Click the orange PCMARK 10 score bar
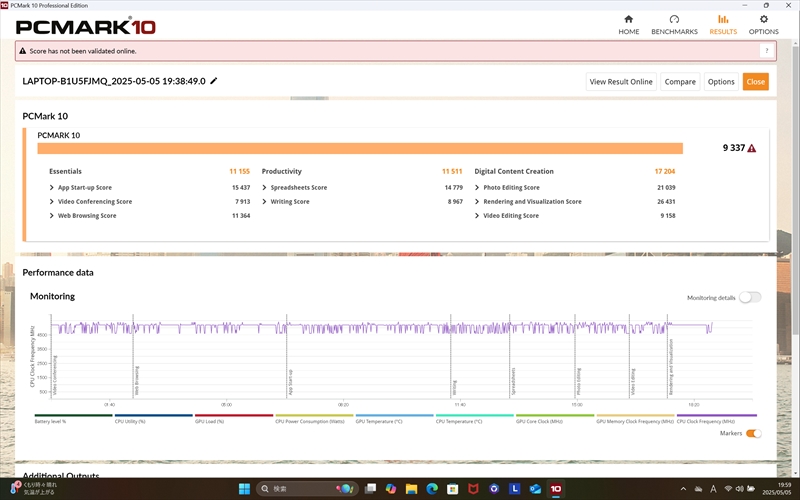 pyautogui.click(x=360, y=148)
